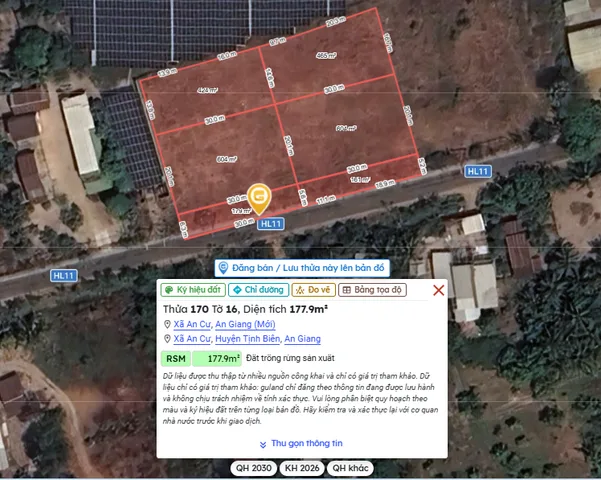The height and width of the screenshot is (480, 601).
Task: Open An Giang (Mới) link
Action: pos(245,324)
